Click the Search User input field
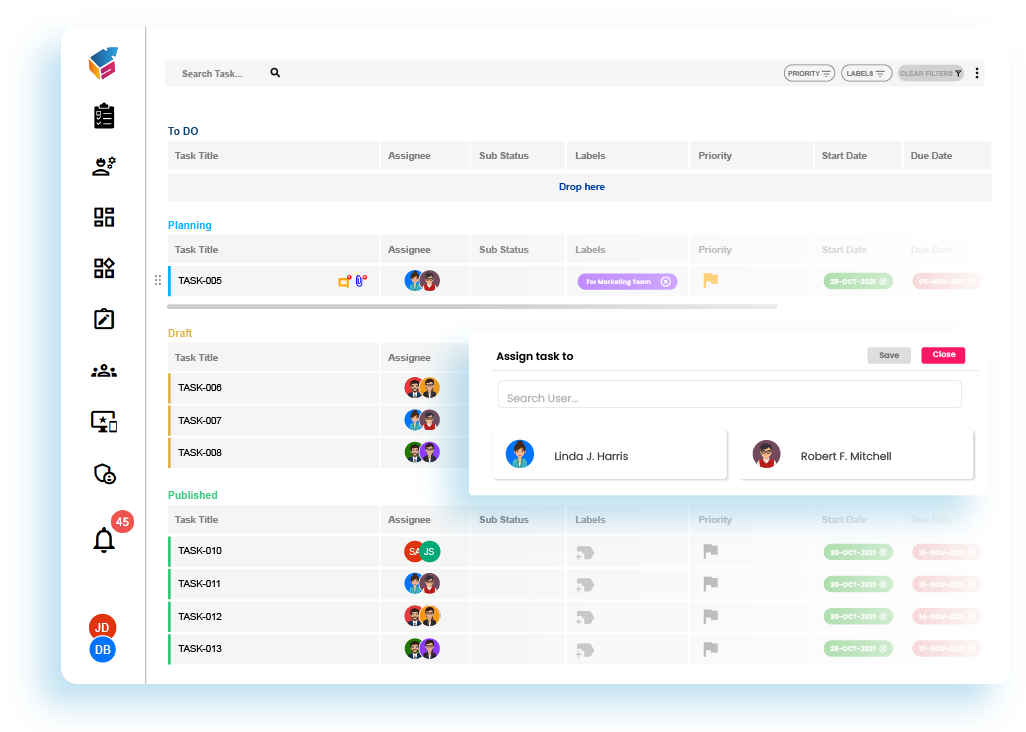Screen dimensions: 1026x732 coord(730,394)
